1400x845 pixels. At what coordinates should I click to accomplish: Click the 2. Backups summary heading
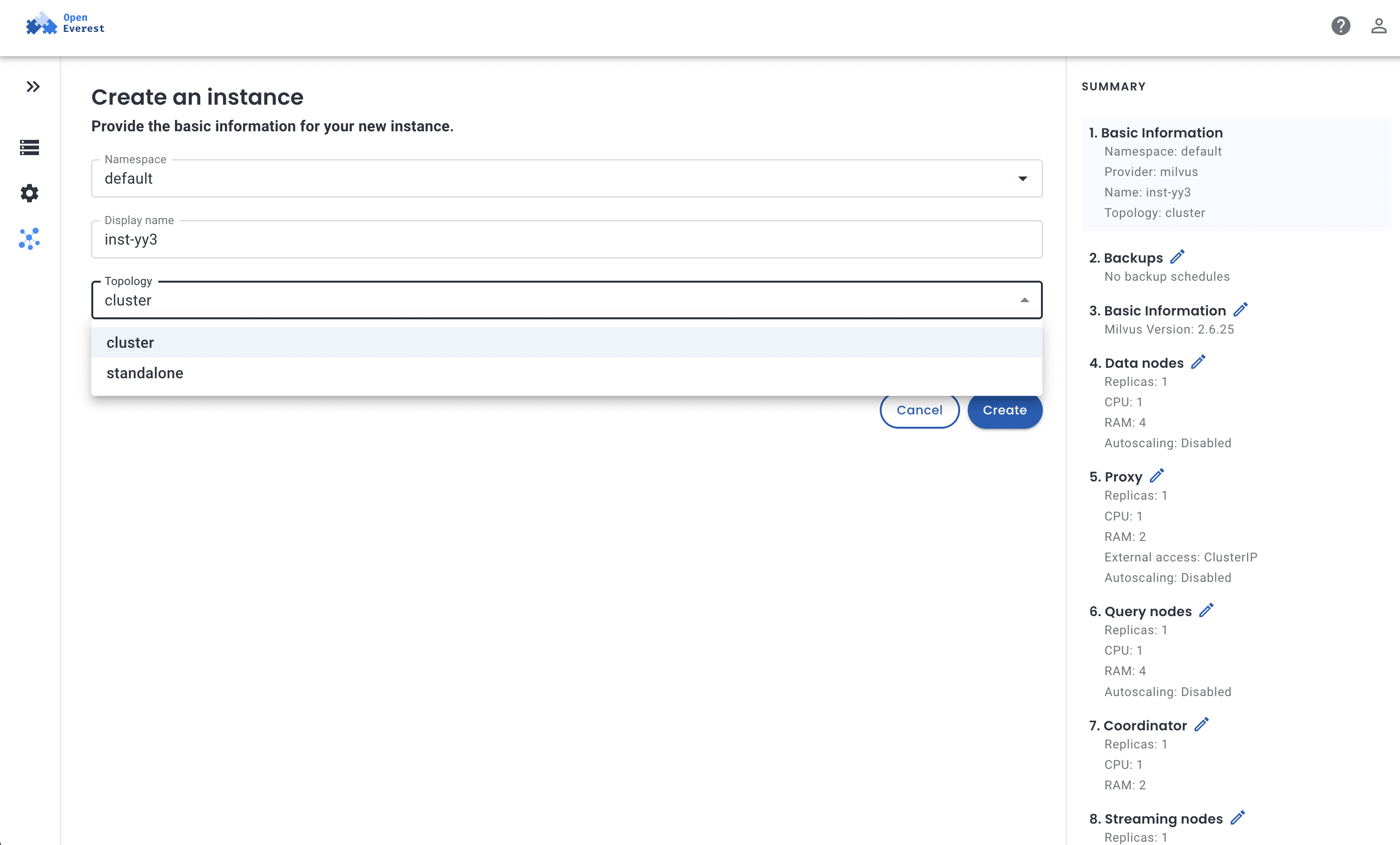(x=1126, y=257)
